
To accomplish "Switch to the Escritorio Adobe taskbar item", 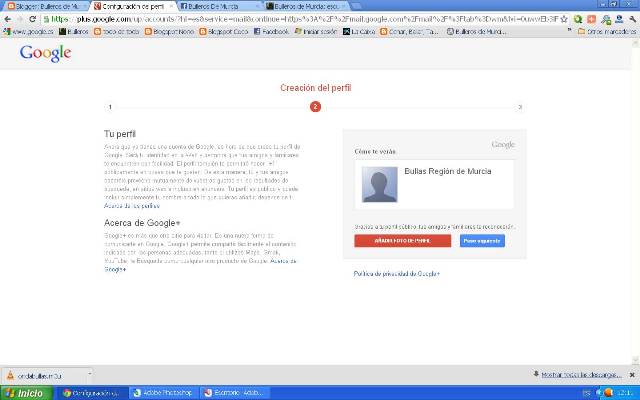I will (x=236, y=393).
